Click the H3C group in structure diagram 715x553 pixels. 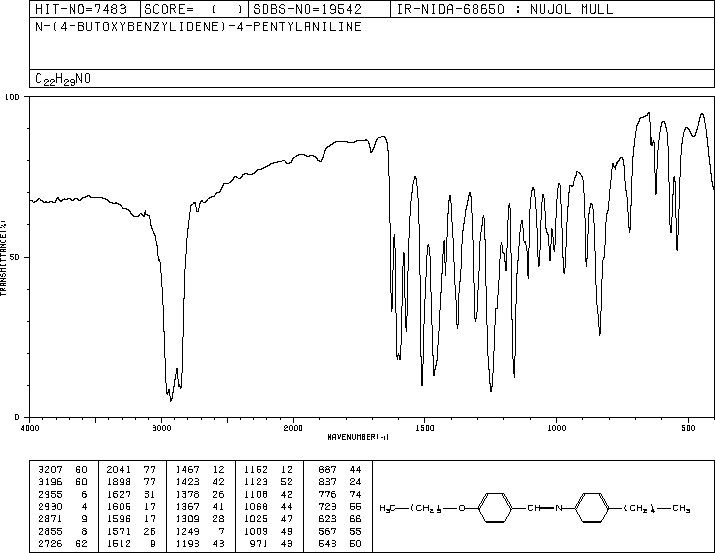[x=387, y=508]
